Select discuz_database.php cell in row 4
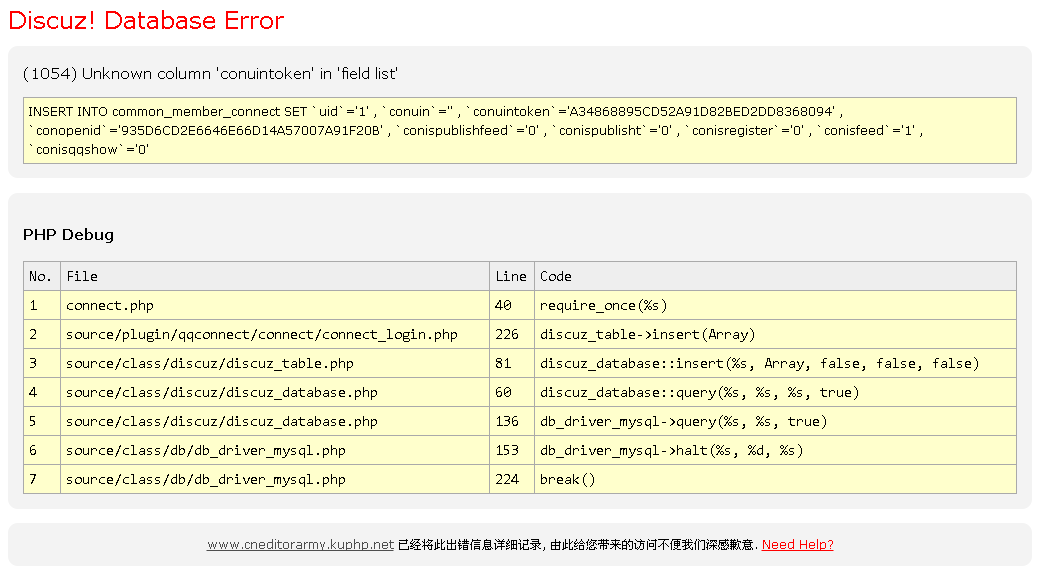1053x573 pixels. pos(275,392)
